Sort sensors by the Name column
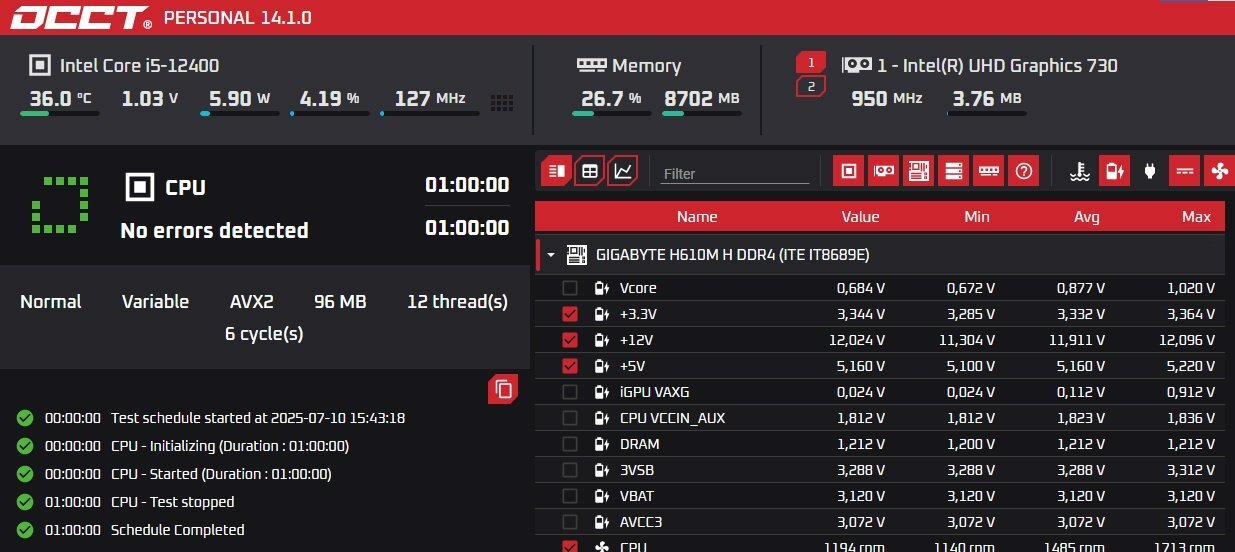Screen dimensions: 1235x552 (x=697, y=217)
